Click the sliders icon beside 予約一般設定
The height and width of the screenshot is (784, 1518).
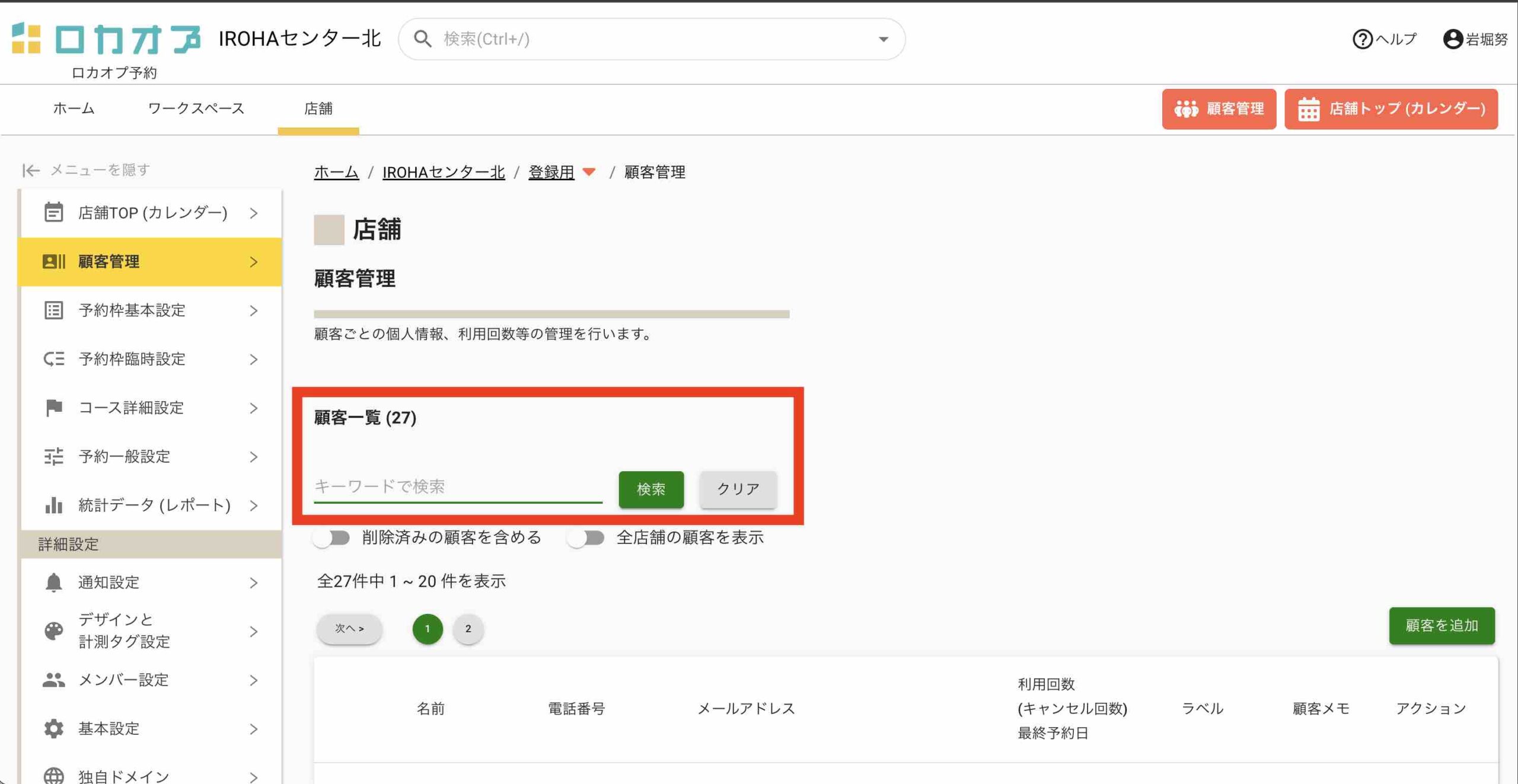pyautogui.click(x=53, y=456)
